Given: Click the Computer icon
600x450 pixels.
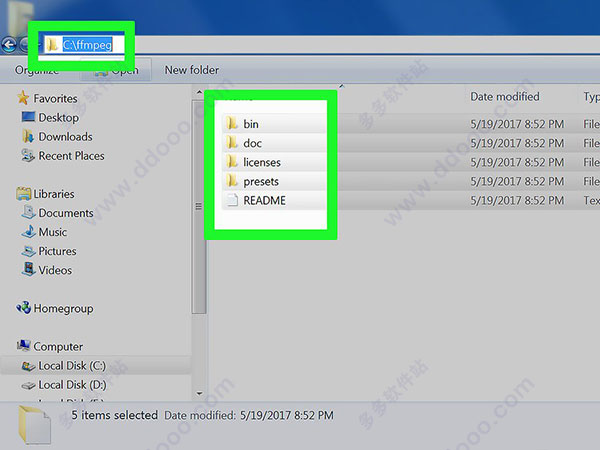Looking at the screenshot, I should (x=24, y=346).
